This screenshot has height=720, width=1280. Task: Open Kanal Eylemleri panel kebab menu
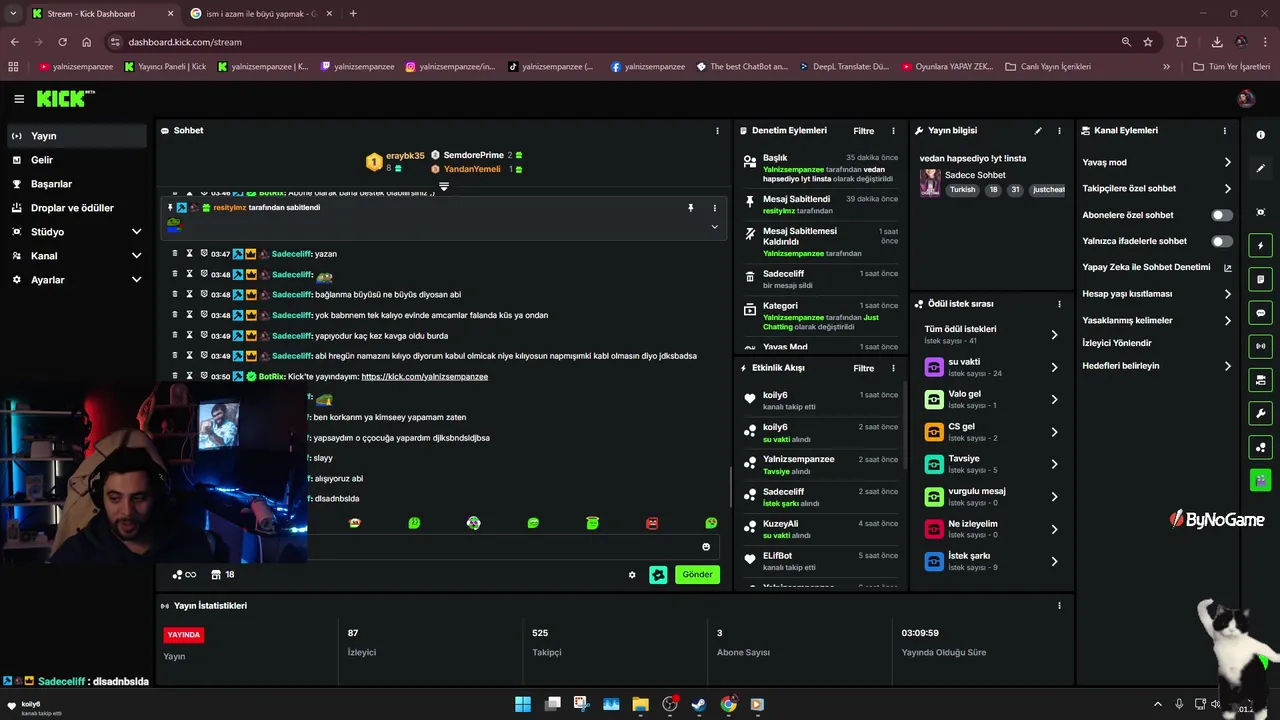pyautogui.click(x=1225, y=131)
